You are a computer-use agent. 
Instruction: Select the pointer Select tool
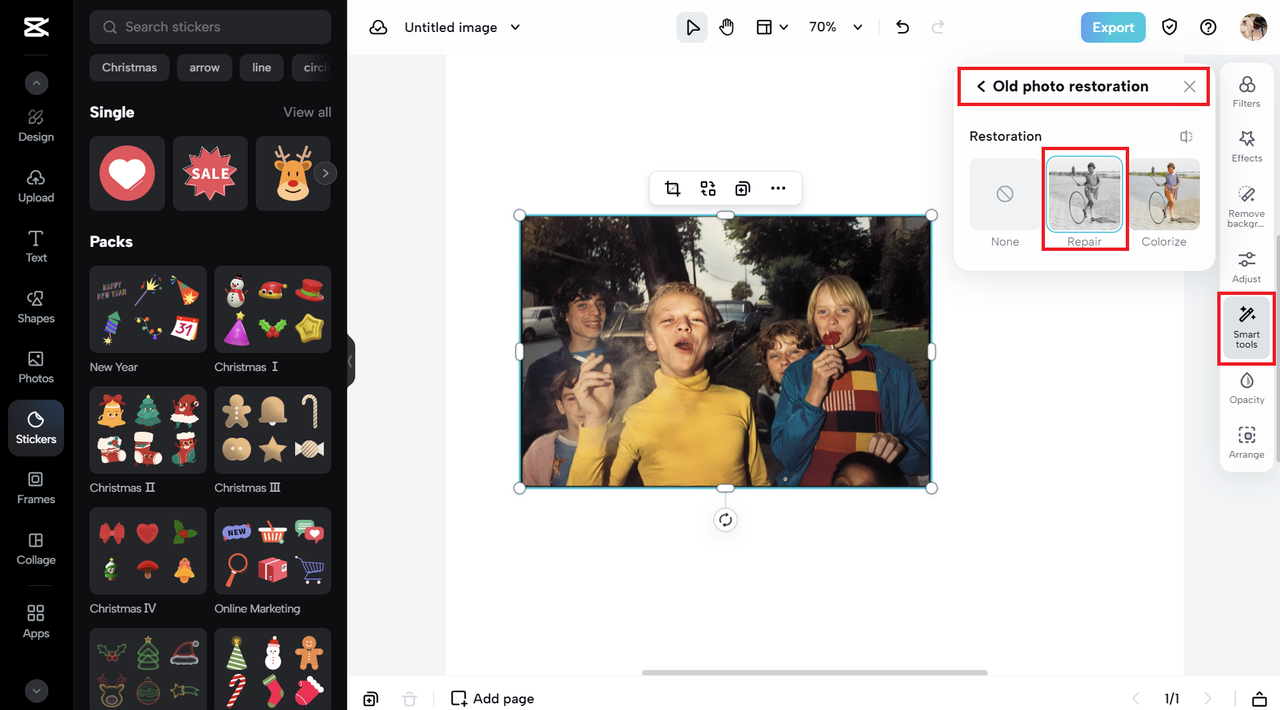692,27
